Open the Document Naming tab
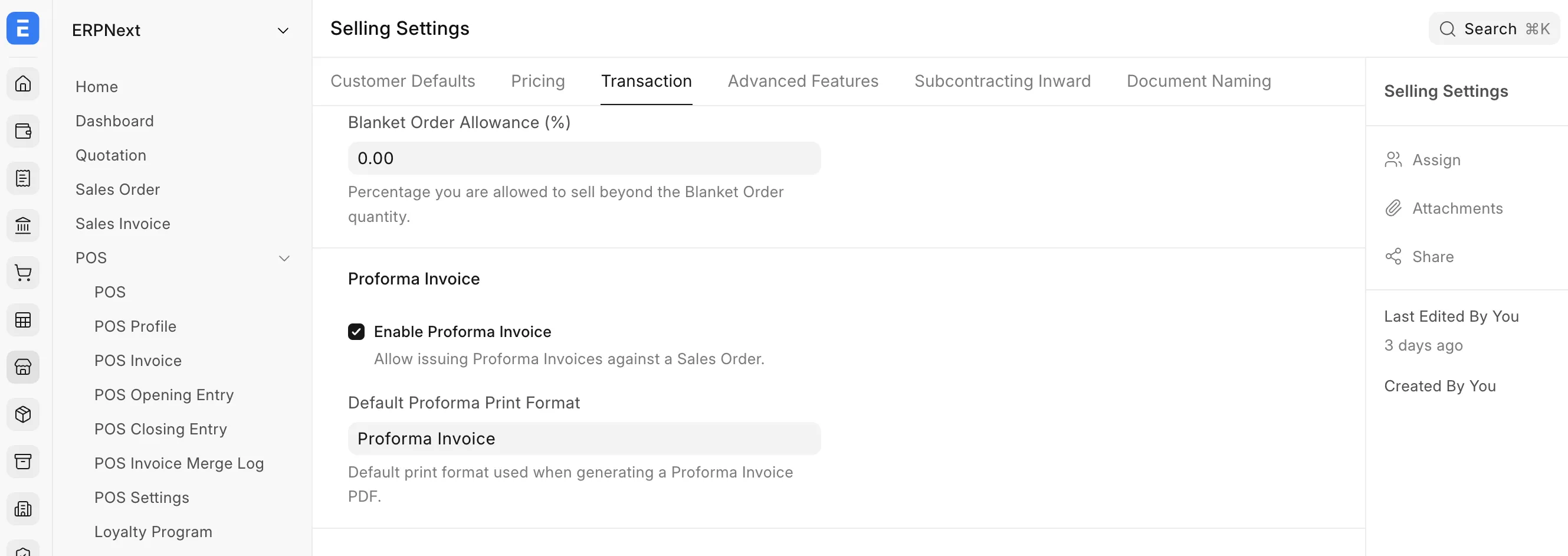This screenshot has height=556, width=1568. (x=1199, y=81)
